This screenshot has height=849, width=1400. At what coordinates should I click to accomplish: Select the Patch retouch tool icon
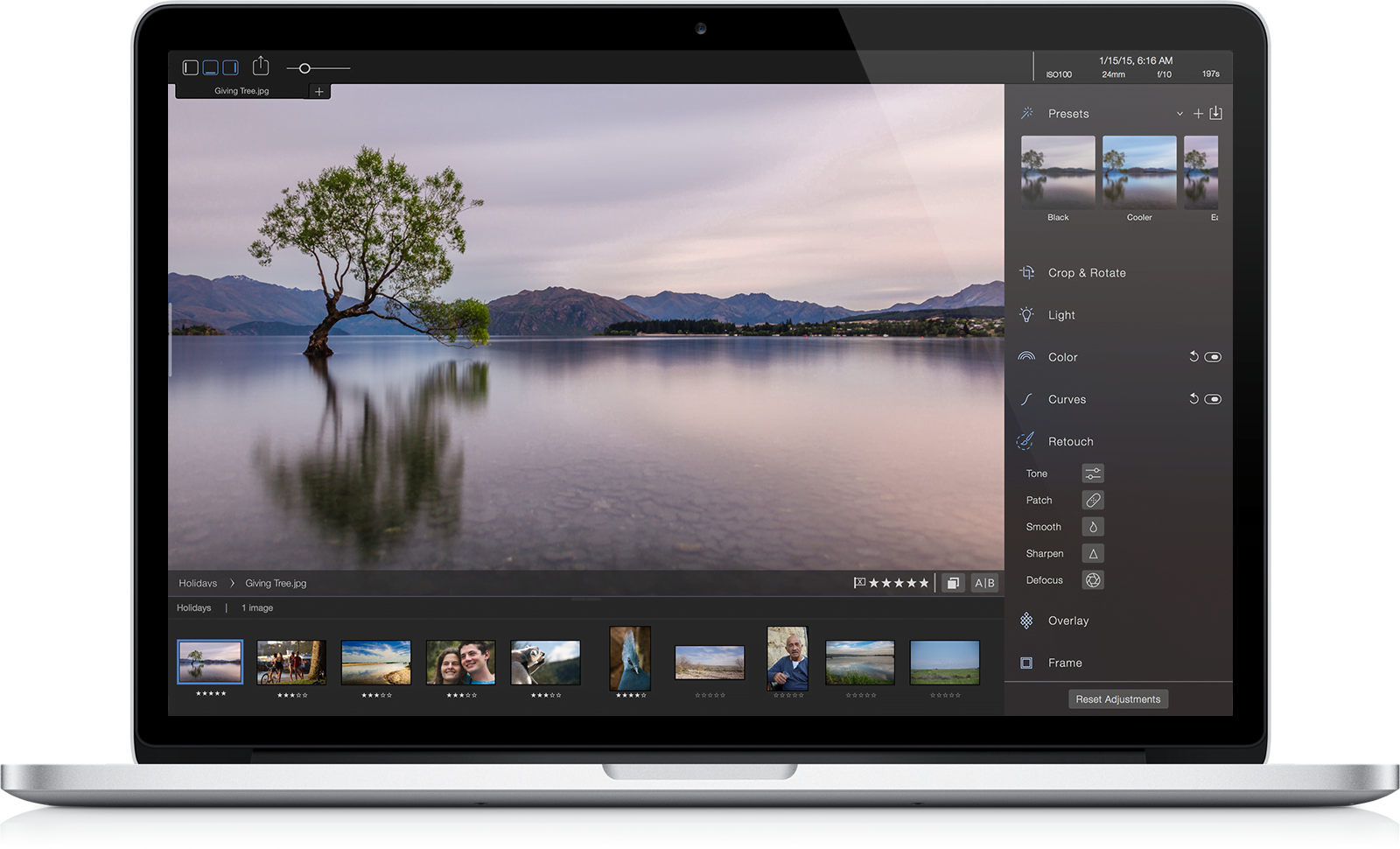1093,501
